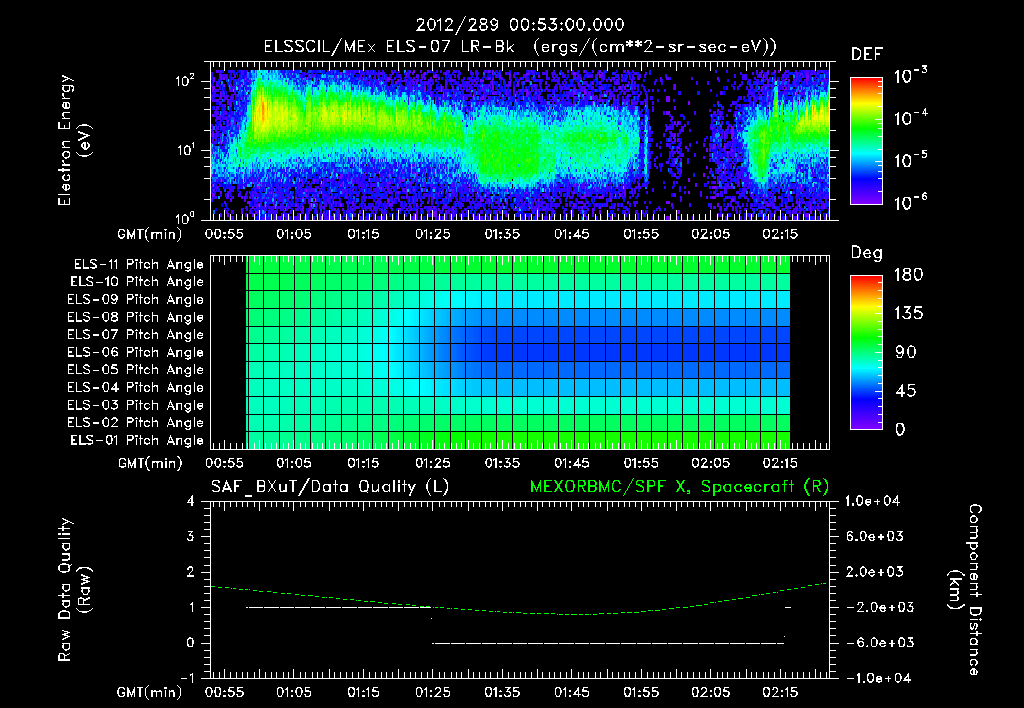
Task: Click the 1.0e+04 right axis value
Action: [x=873, y=501]
